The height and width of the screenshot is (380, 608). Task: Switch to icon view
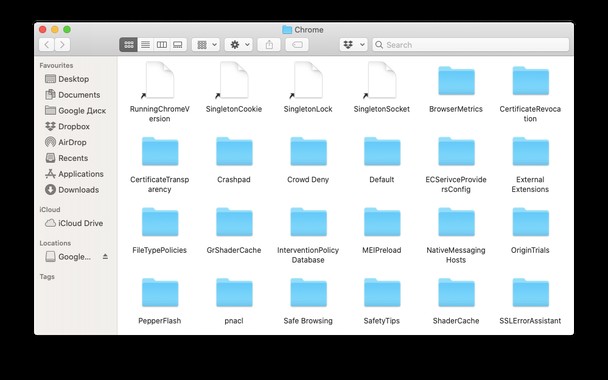click(x=129, y=45)
